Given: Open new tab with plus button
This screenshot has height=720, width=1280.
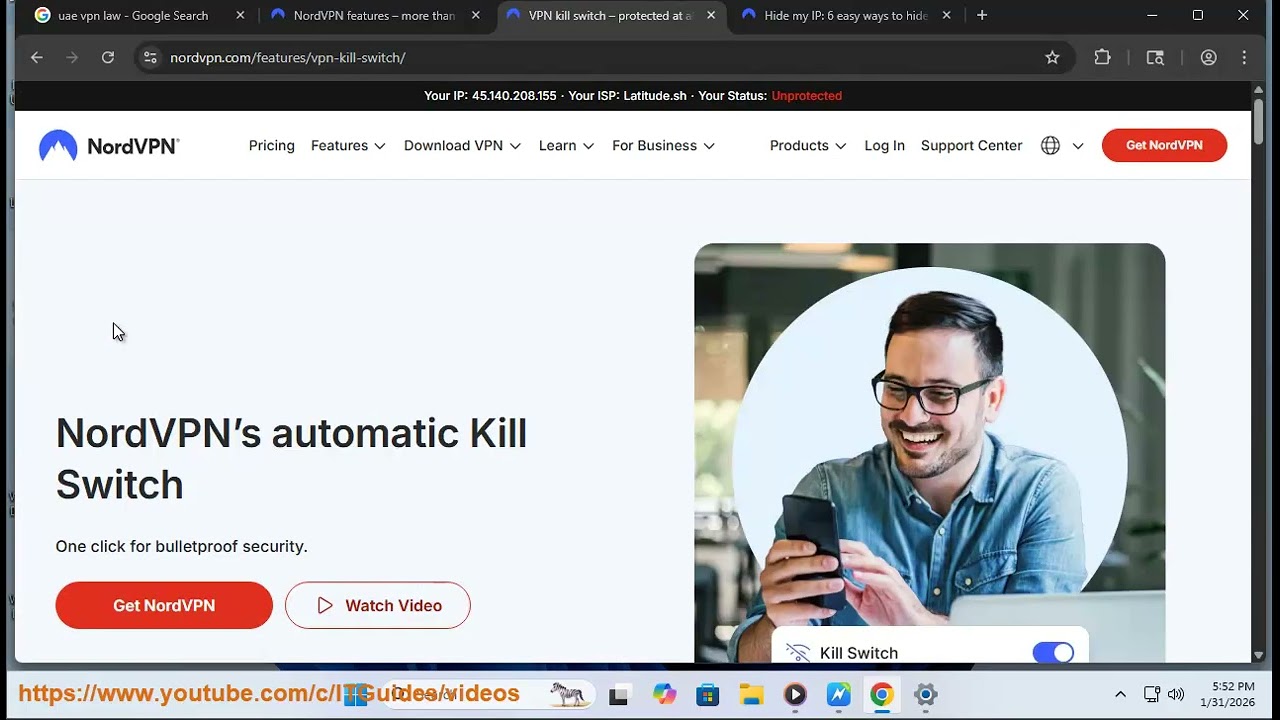Looking at the screenshot, I should (x=982, y=15).
